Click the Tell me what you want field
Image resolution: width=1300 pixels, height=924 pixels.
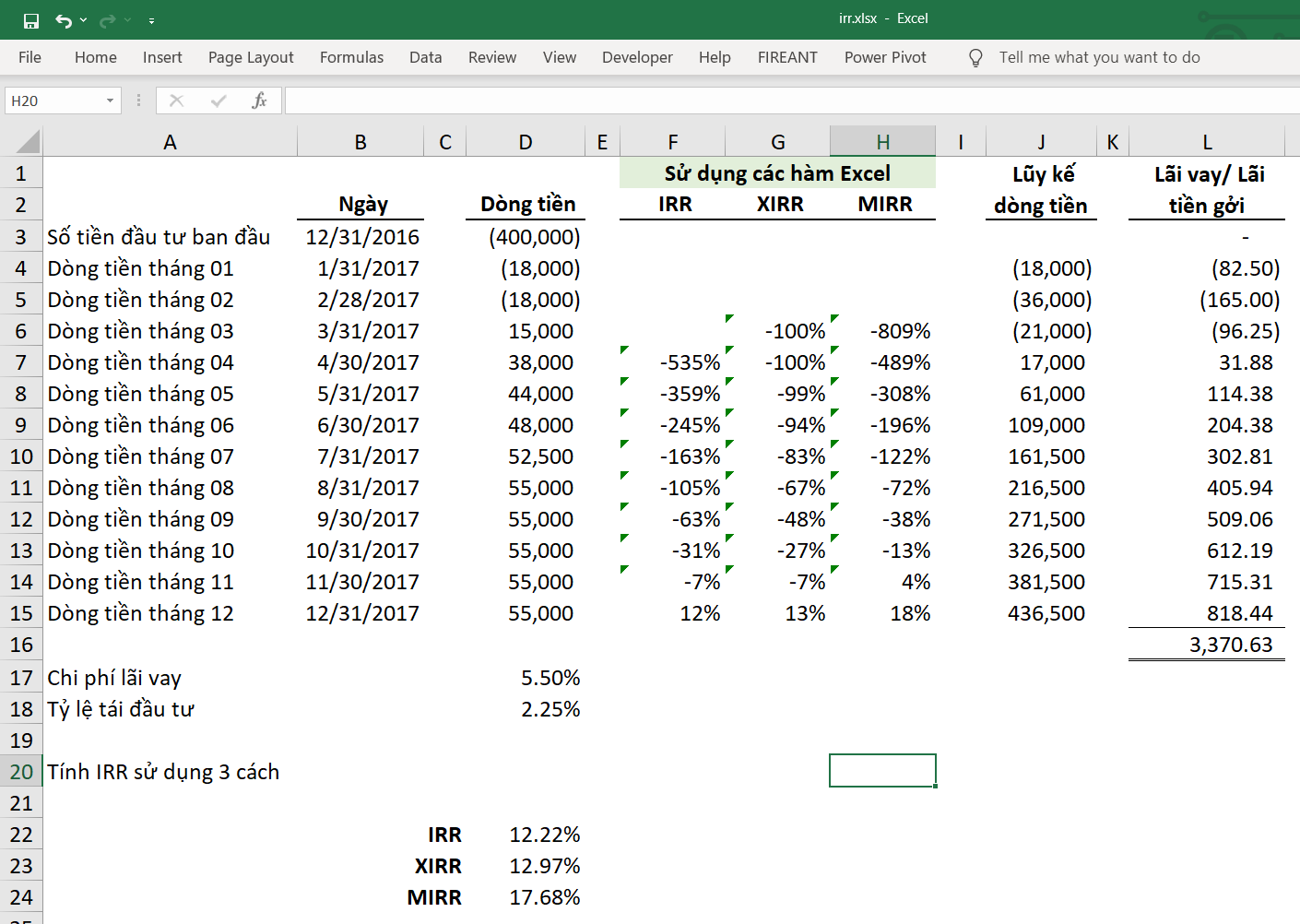[1099, 57]
